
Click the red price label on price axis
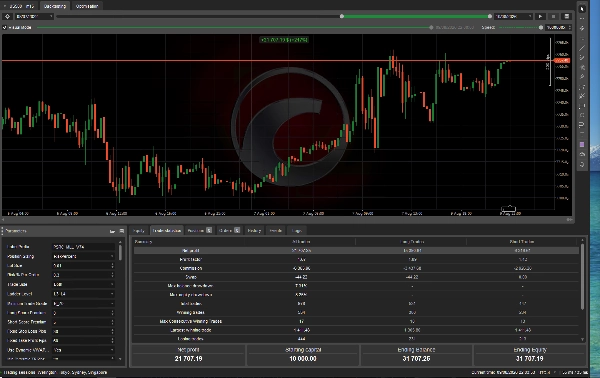[562, 61]
